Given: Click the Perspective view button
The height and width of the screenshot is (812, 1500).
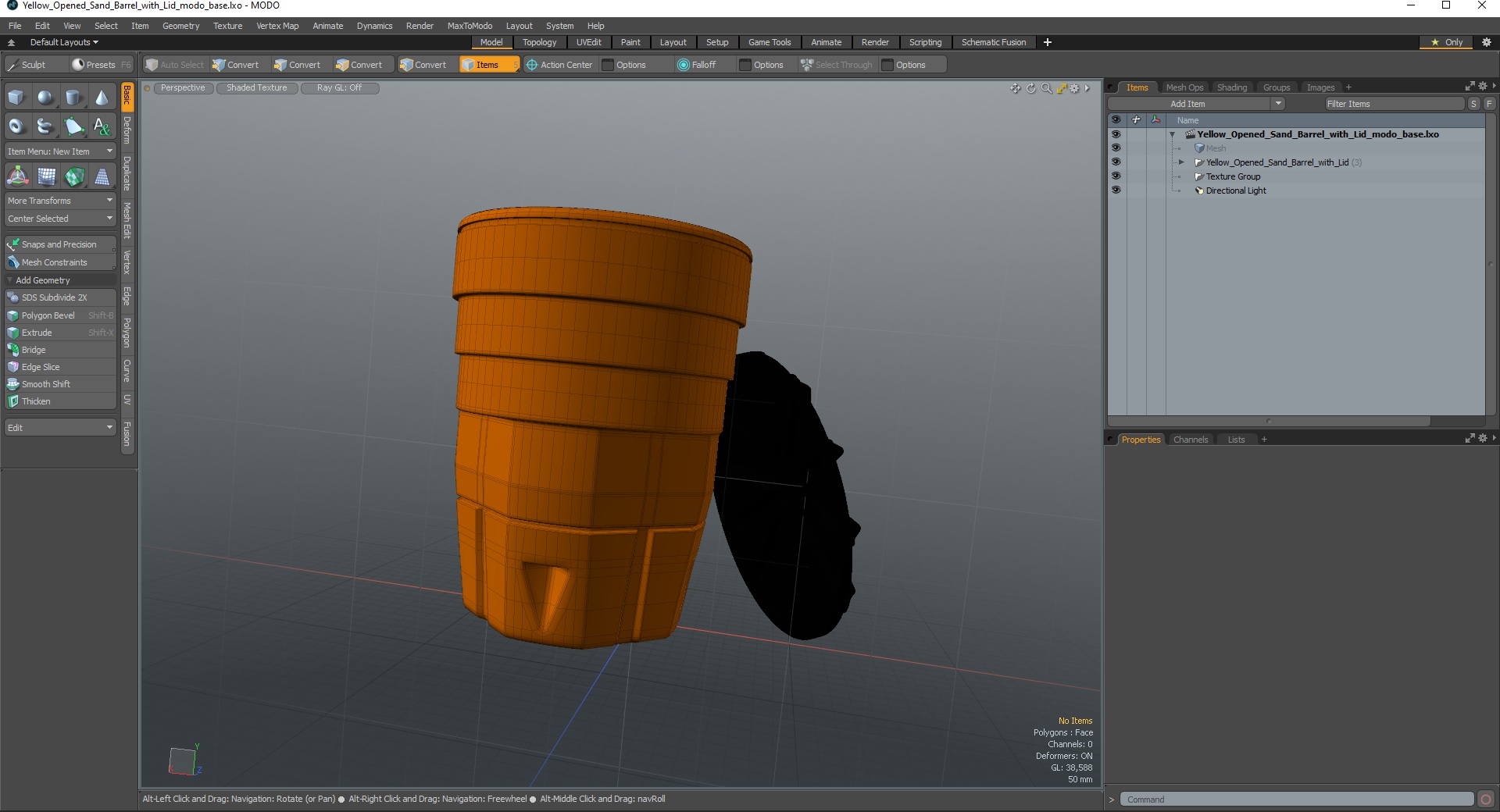Looking at the screenshot, I should click(x=182, y=88).
